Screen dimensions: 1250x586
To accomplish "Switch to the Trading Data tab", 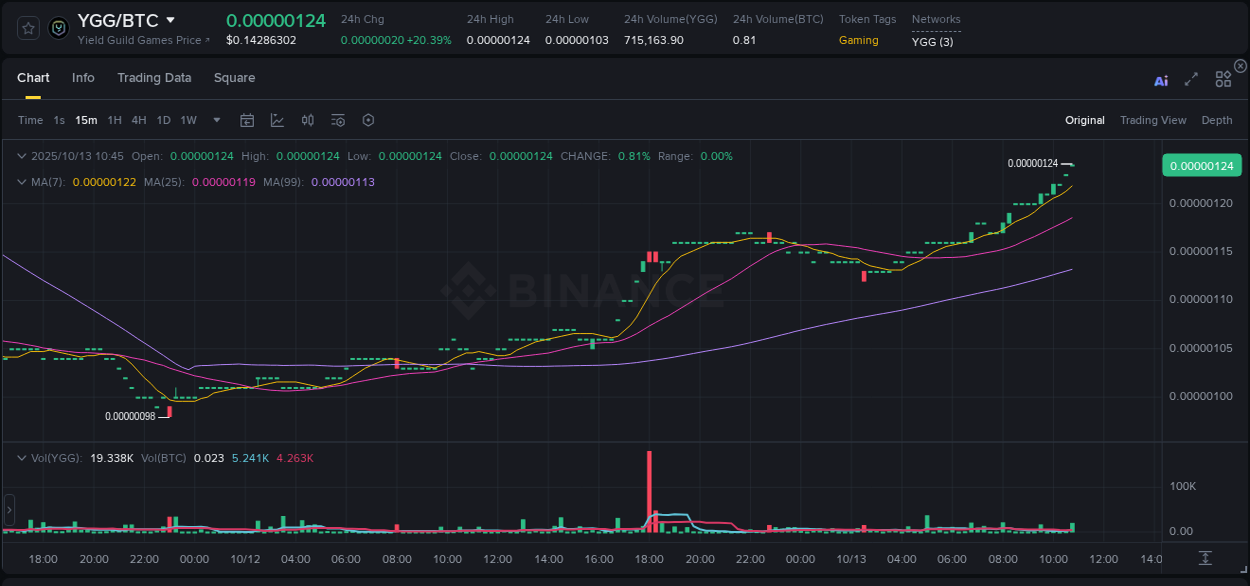I will pyautogui.click(x=154, y=77).
